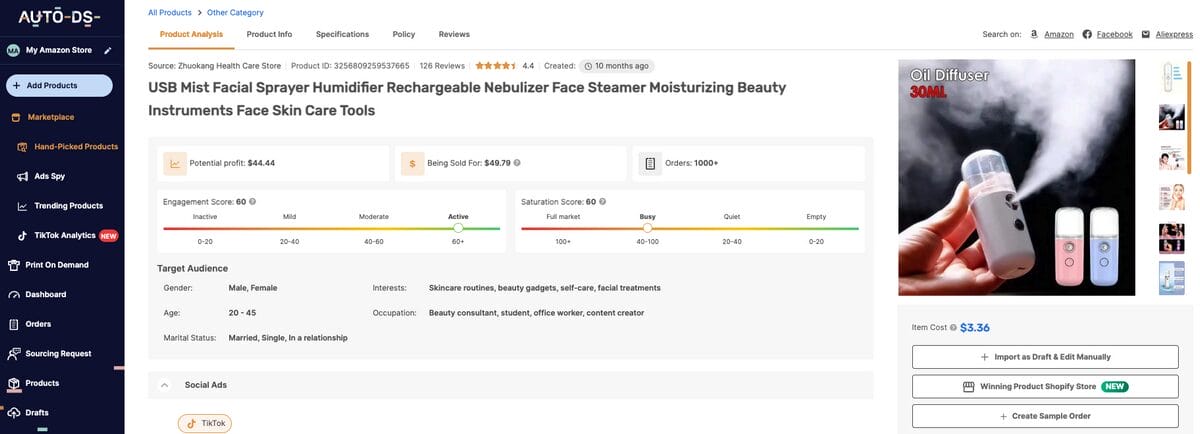
Task: Click the Aliexpress envelope icon
Action: (1146, 34)
